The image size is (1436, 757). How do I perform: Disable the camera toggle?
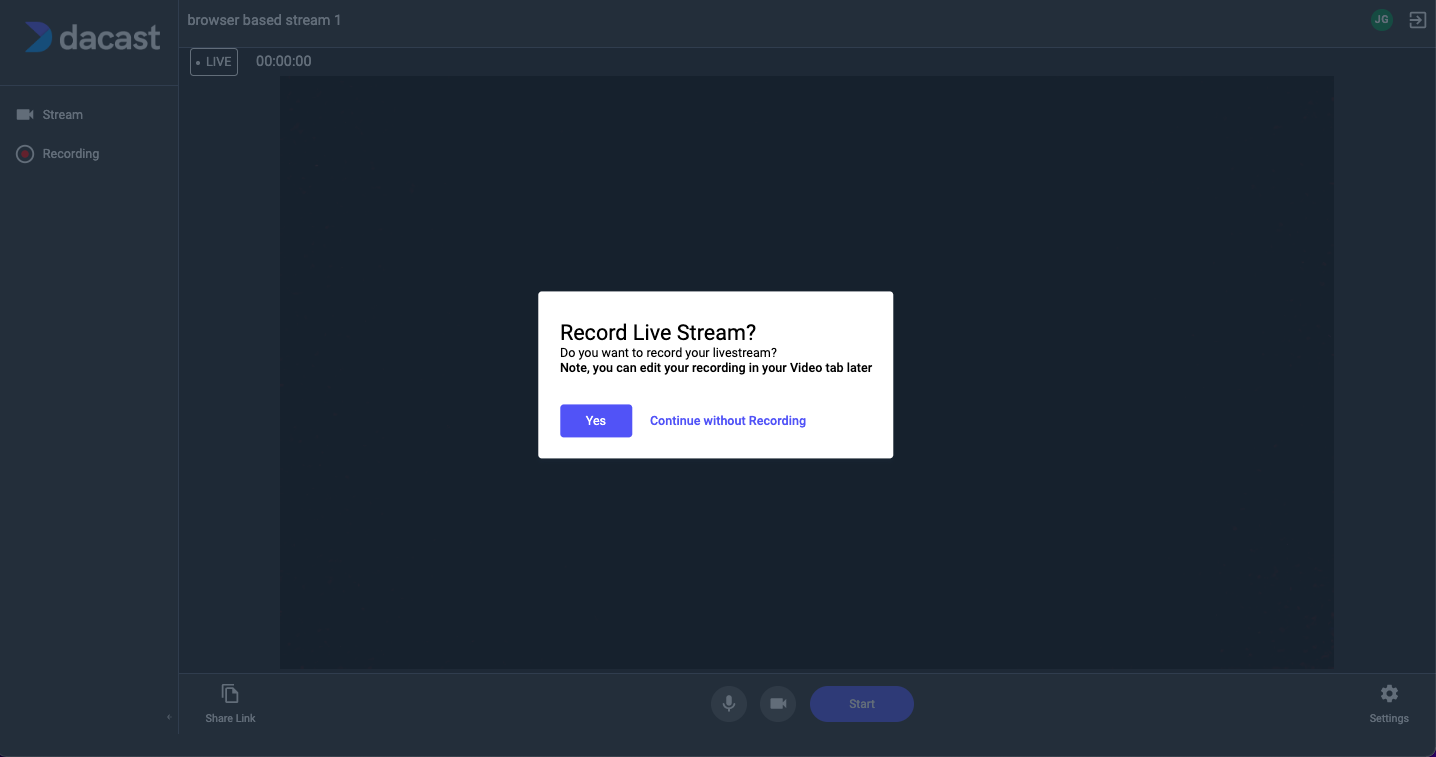(778, 703)
